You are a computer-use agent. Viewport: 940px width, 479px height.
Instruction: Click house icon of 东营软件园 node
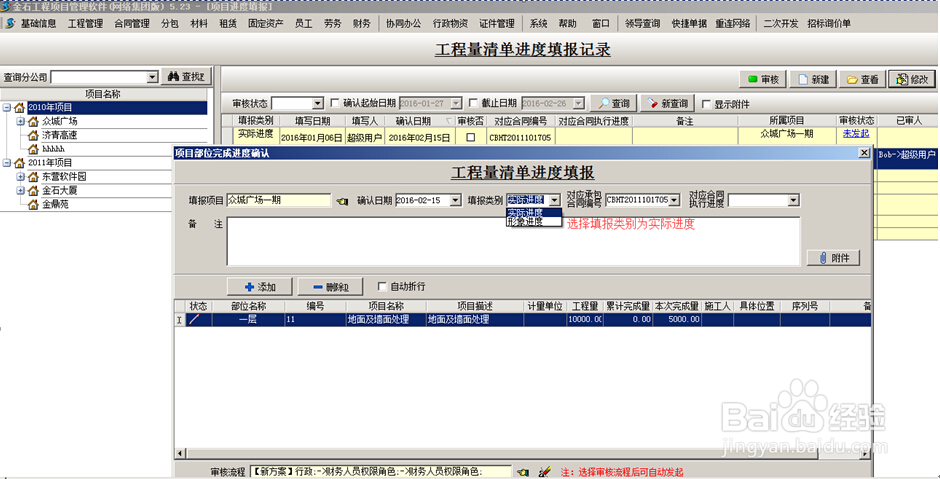(x=34, y=177)
